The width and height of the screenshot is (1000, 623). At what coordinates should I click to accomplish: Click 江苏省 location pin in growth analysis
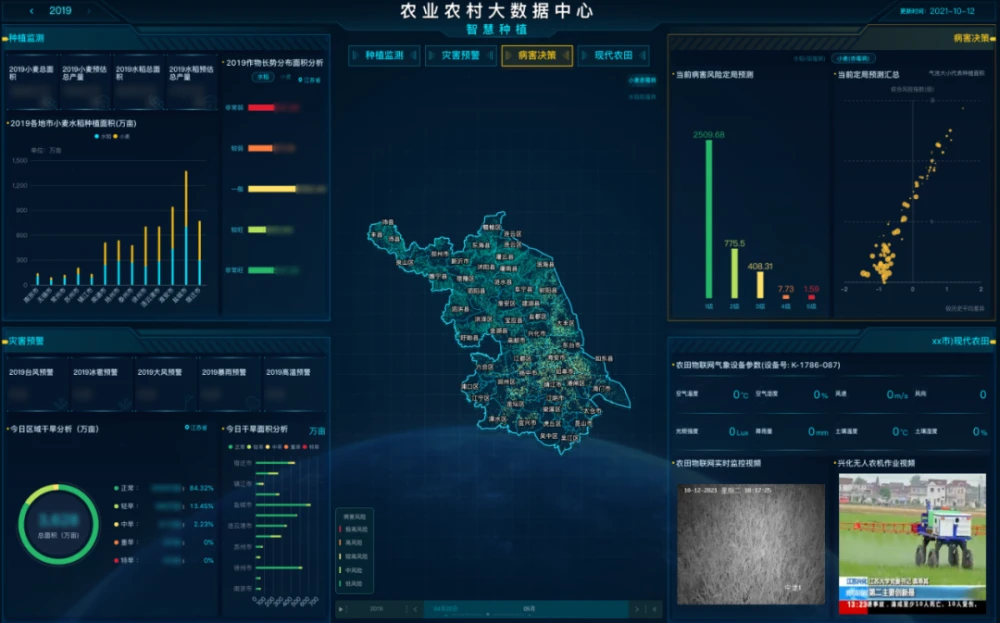click(310, 80)
